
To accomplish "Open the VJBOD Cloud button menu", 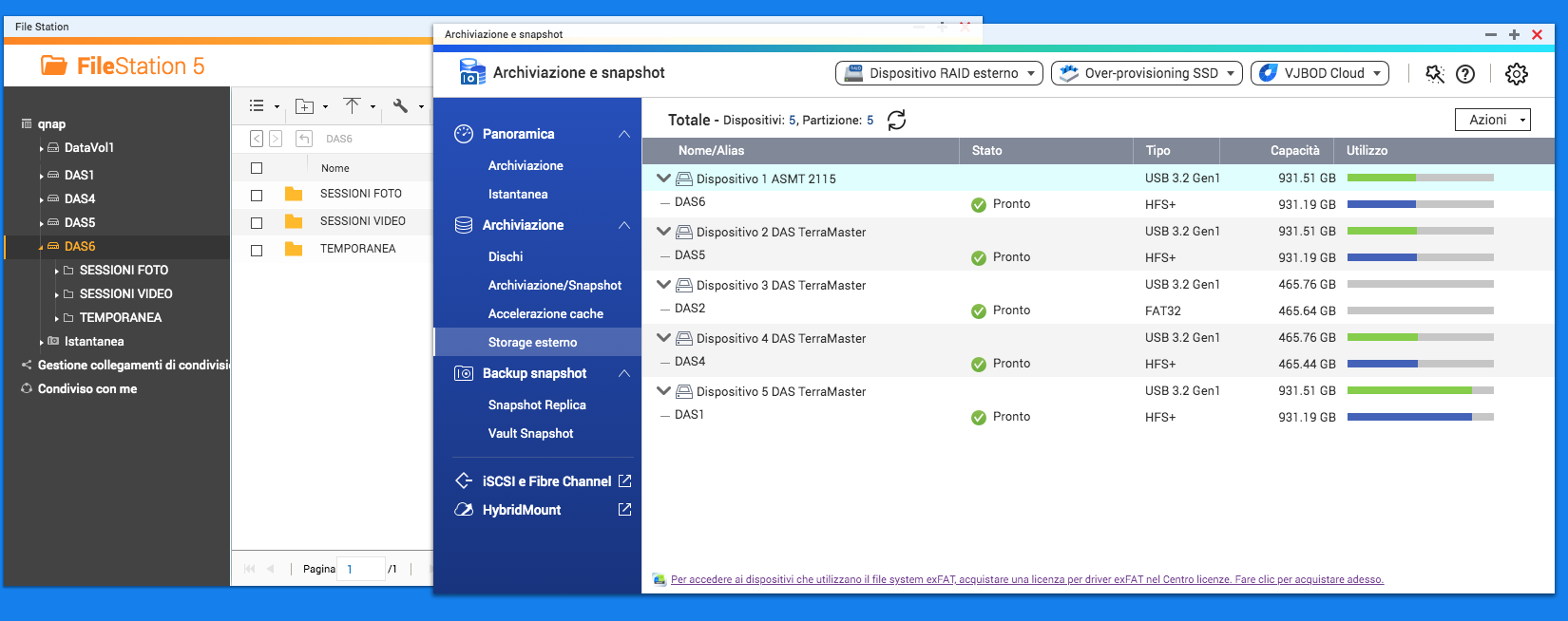I will 1319,73.
